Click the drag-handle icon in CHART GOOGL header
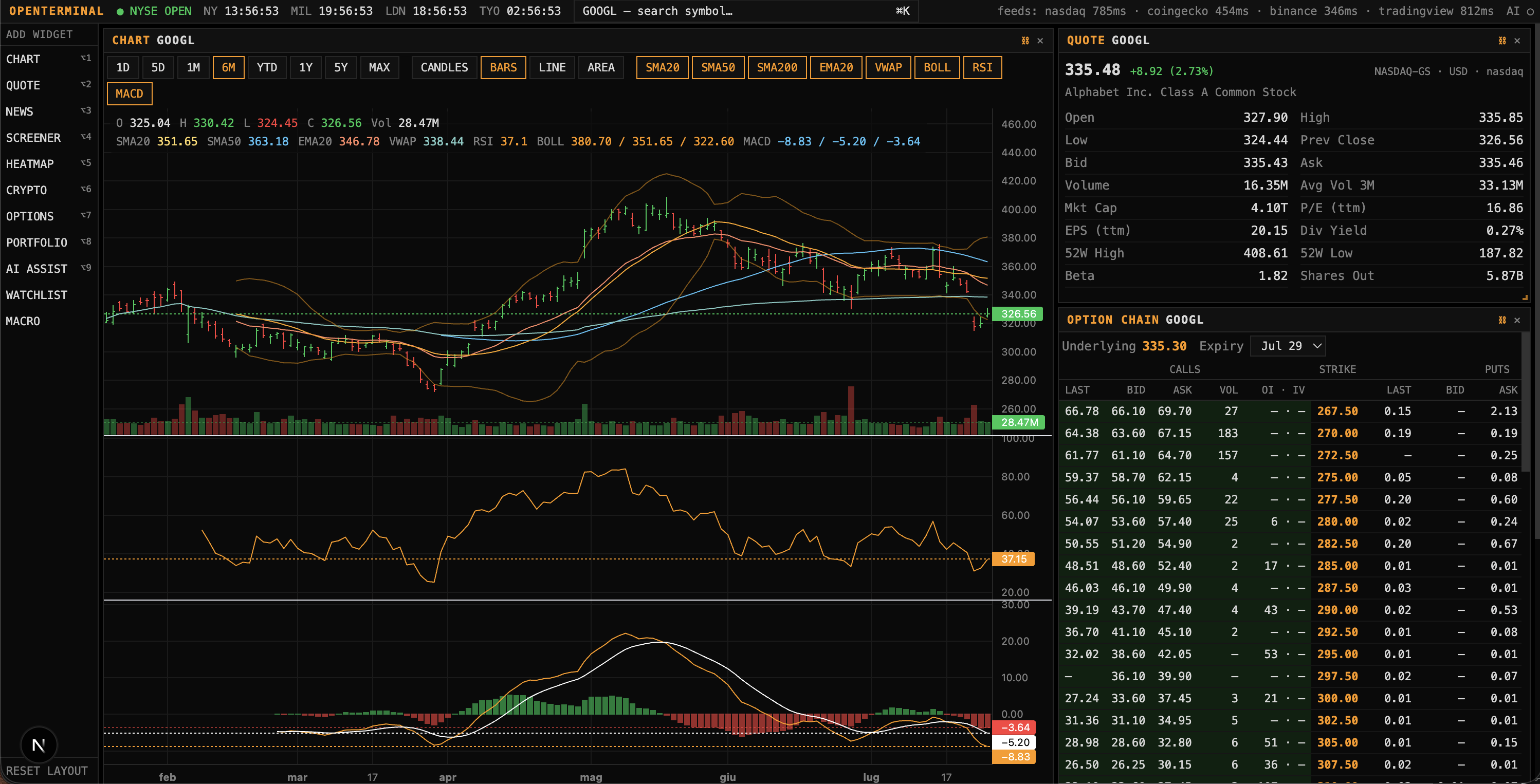 pos(1025,41)
